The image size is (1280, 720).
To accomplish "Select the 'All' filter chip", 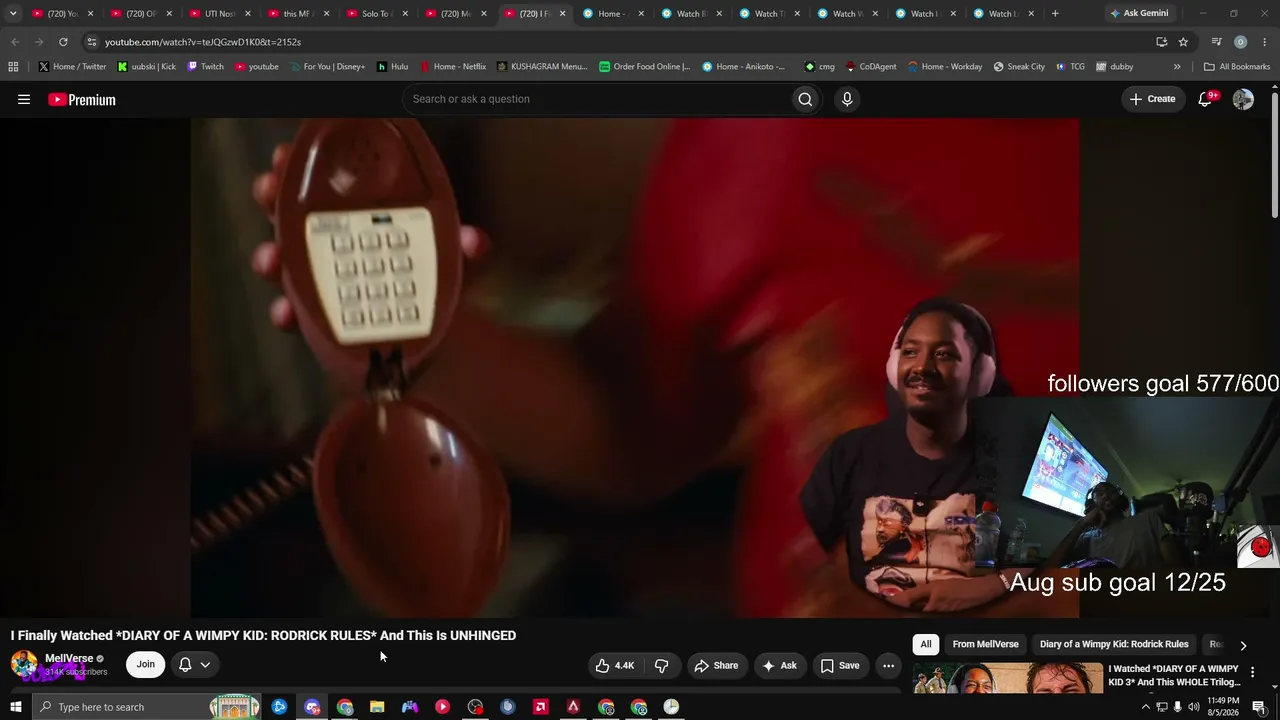I will (926, 645).
